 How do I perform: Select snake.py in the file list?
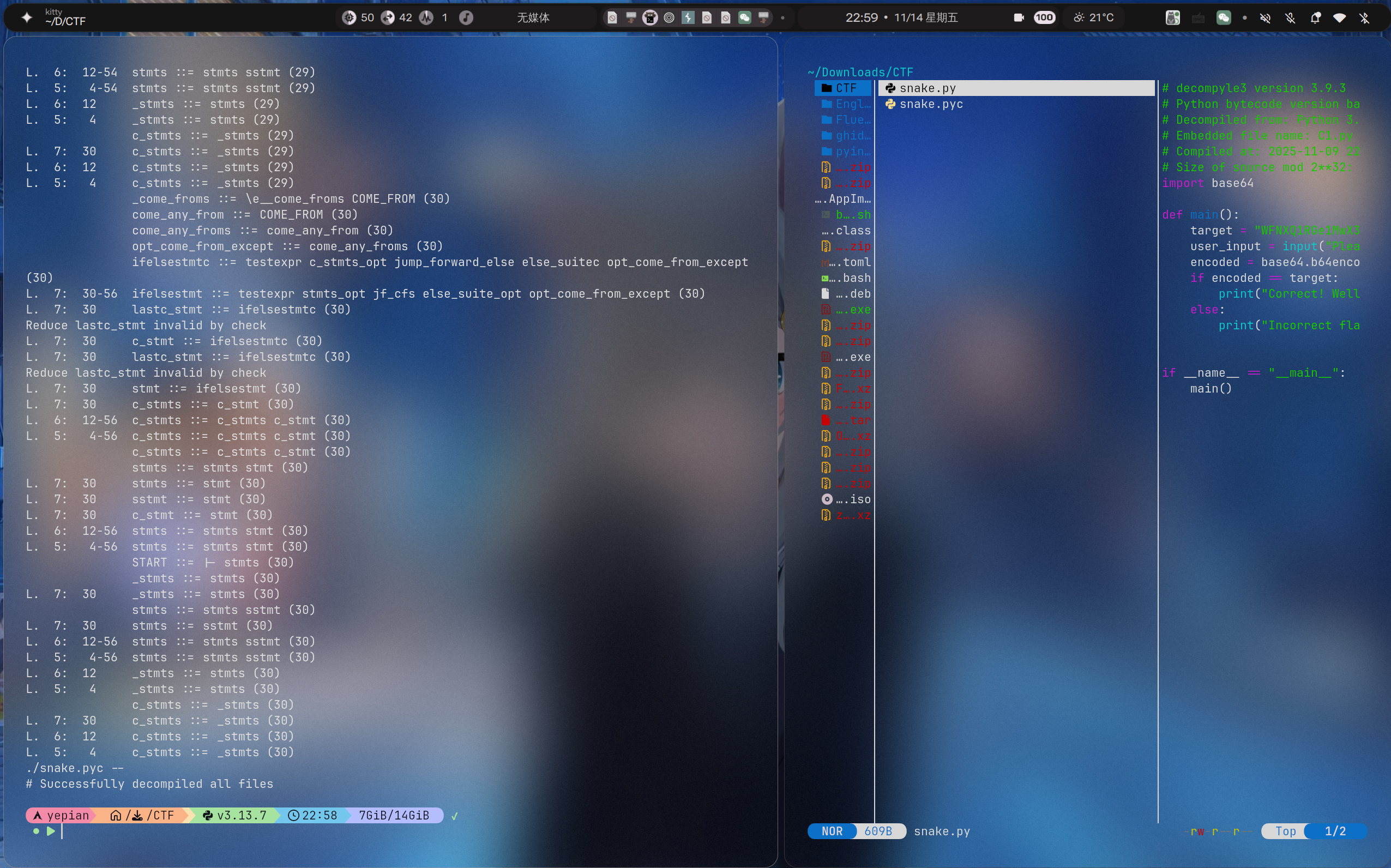tap(927, 88)
